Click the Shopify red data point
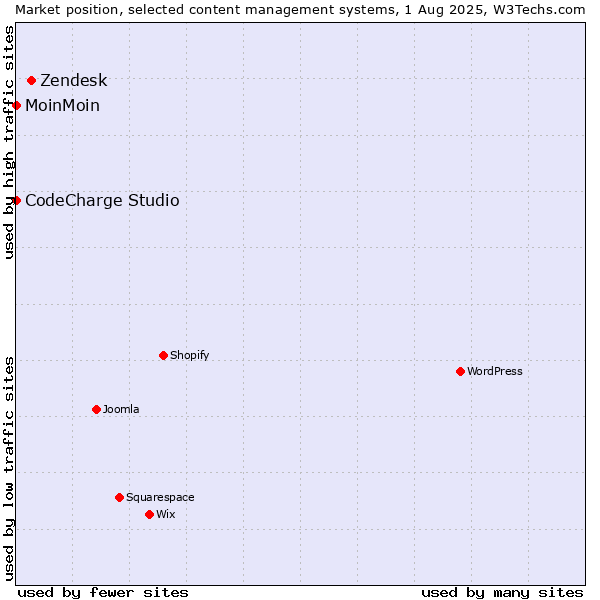The height and width of the screenshot is (600, 600). [x=163, y=355]
